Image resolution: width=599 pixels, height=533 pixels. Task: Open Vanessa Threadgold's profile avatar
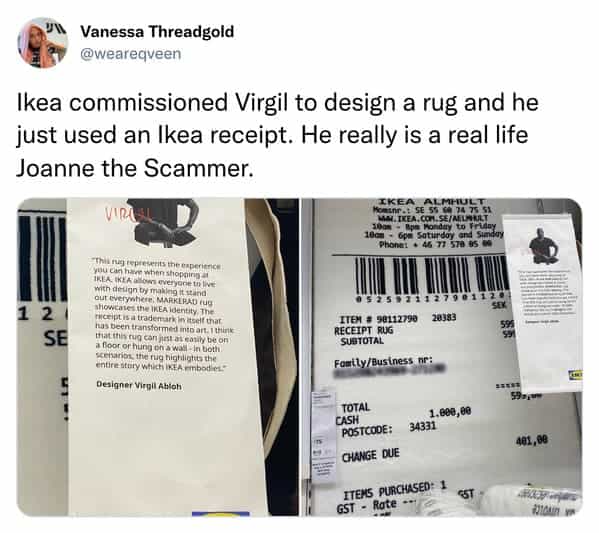coord(43,43)
